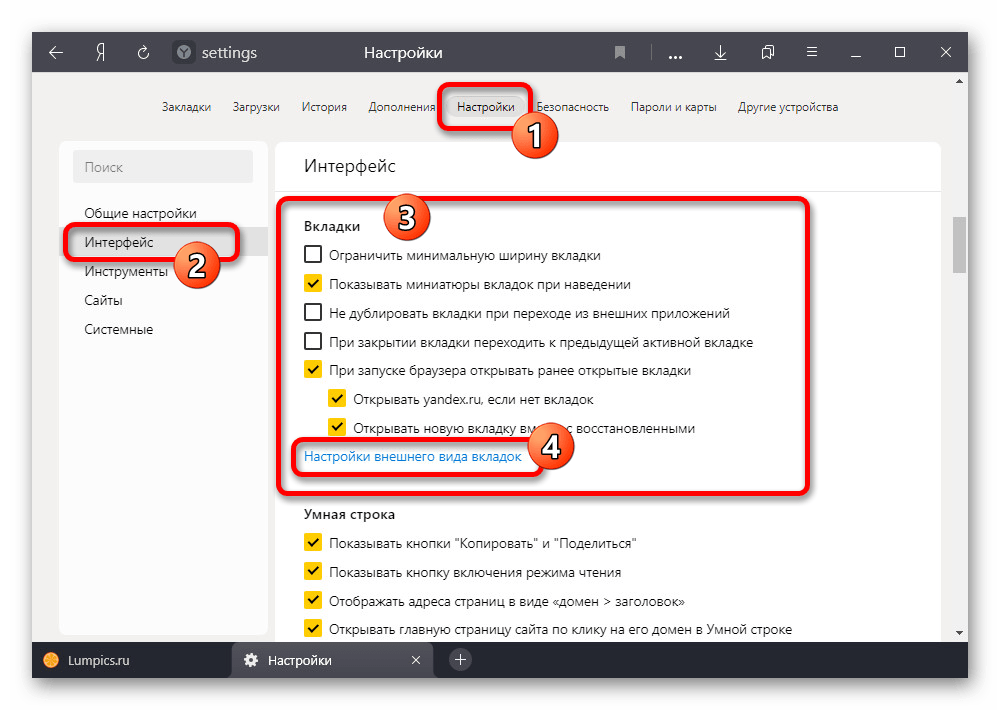Screen dimensions: 1000x710
Task: Click the new tab plus button
Action: coord(460,660)
